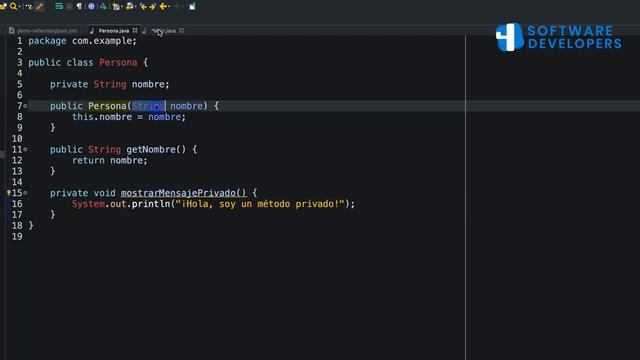Click the class name Persona on line 3
Viewport: 640px width, 360px height.
[x=118, y=62]
